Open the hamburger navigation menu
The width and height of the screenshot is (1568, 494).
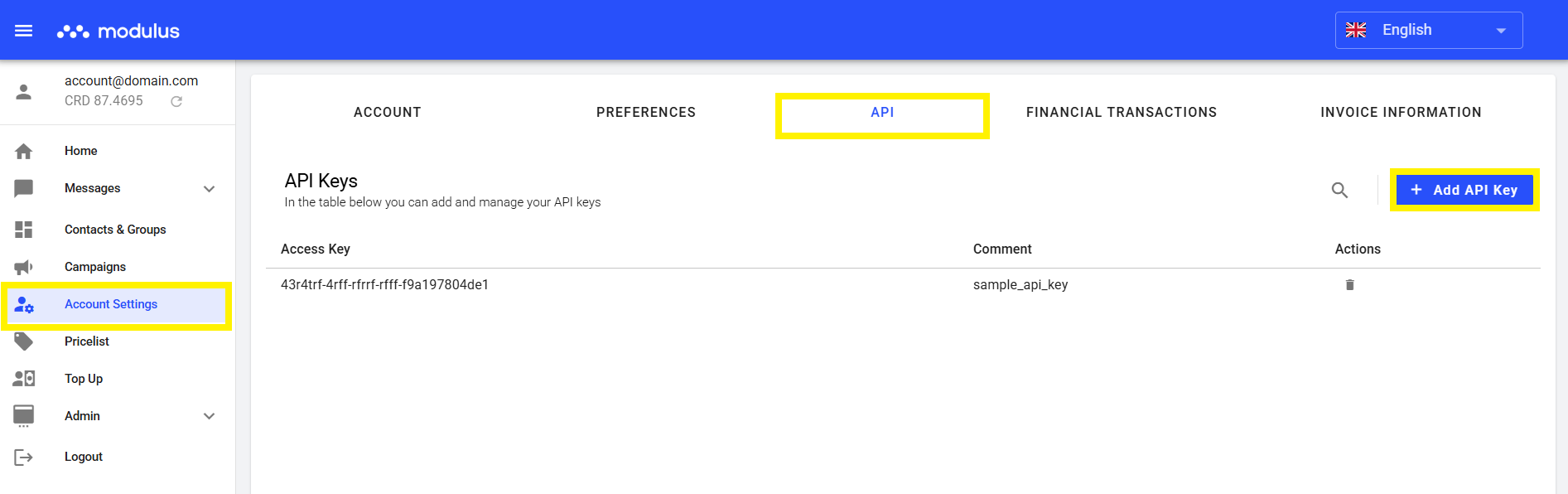pyautogui.click(x=24, y=31)
